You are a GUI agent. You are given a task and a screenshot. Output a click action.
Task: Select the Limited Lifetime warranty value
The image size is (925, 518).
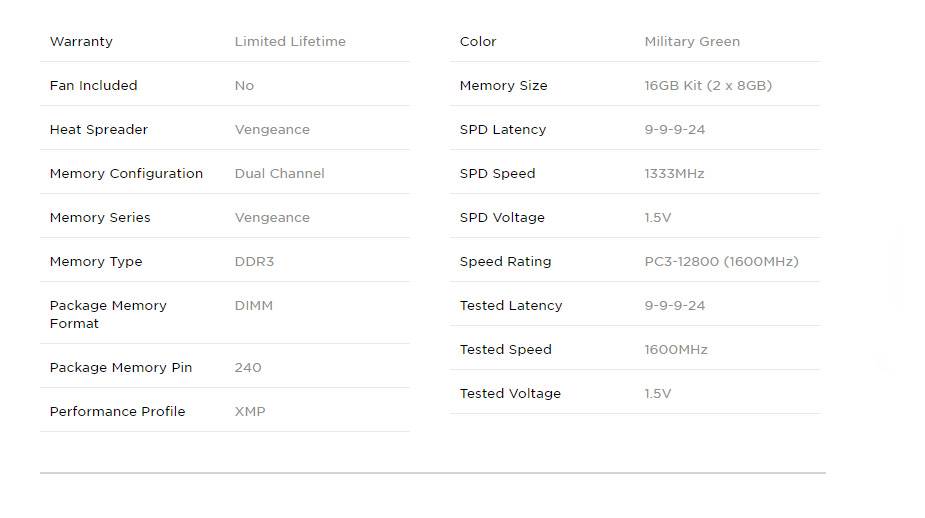(x=290, y=41)
